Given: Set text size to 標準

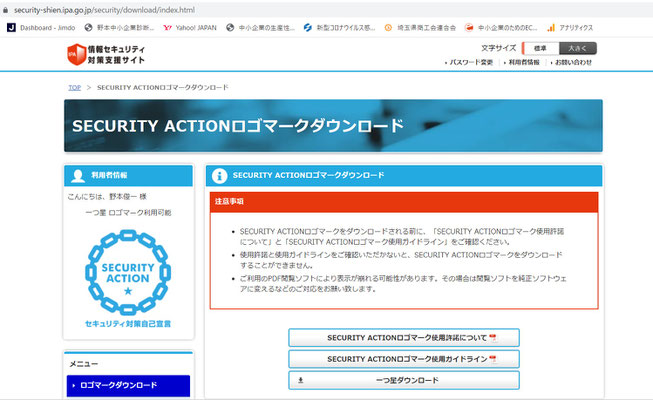Looking at the screenshot, I should coord(540,48).
